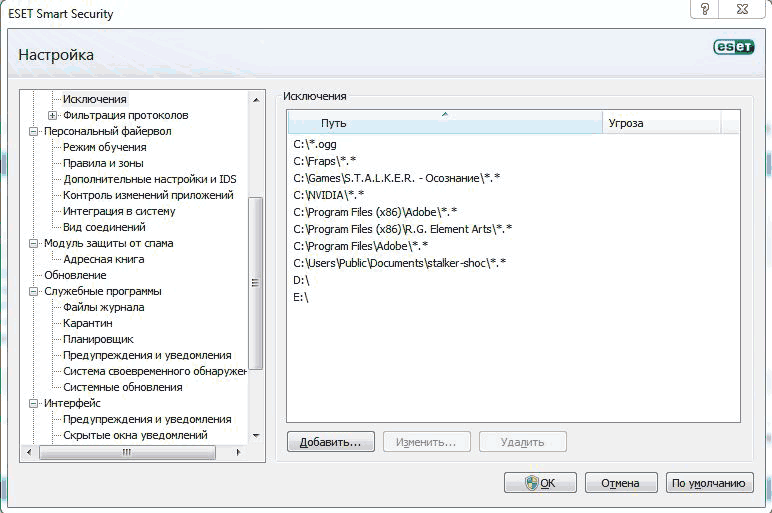
Task: Select exclusion C:\Fraps\*.*
Action: click(x=513, y=161)
